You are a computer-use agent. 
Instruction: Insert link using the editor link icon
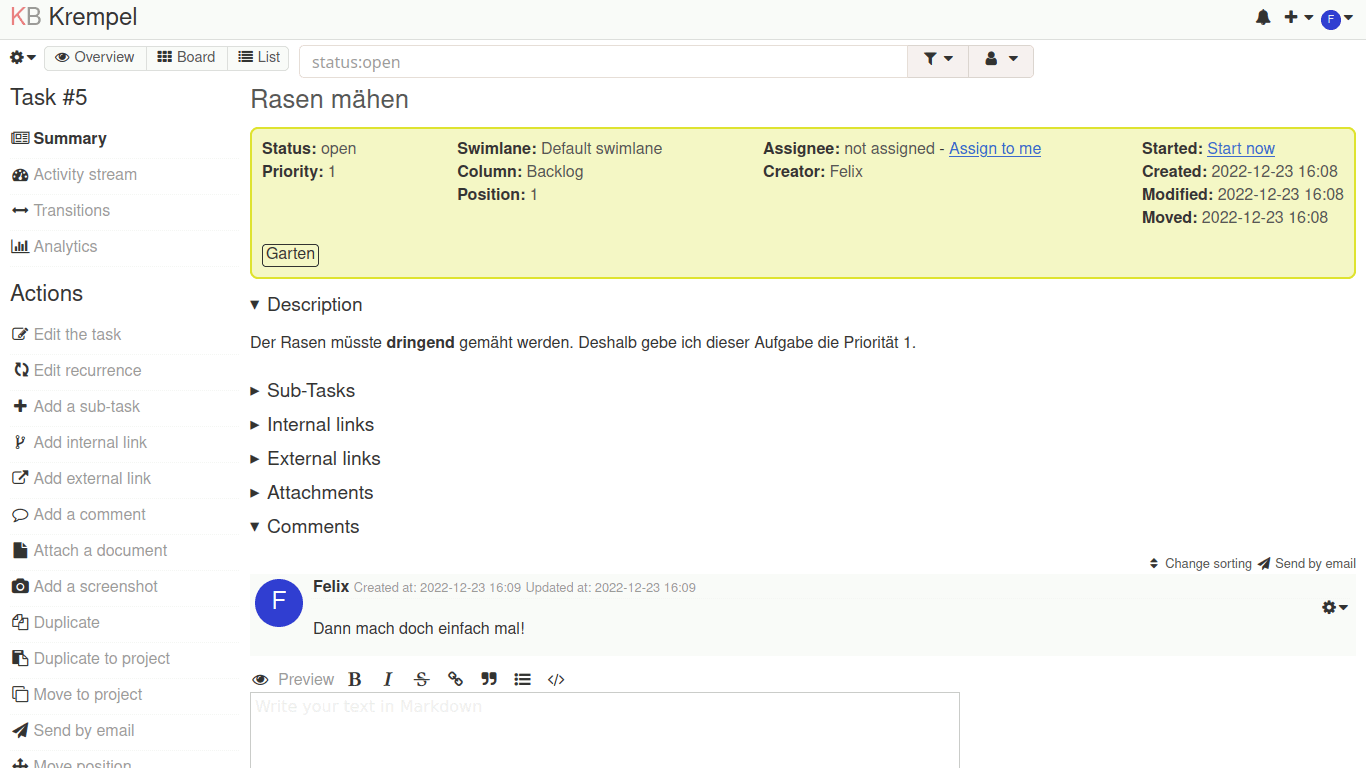[x=455, y=680]
